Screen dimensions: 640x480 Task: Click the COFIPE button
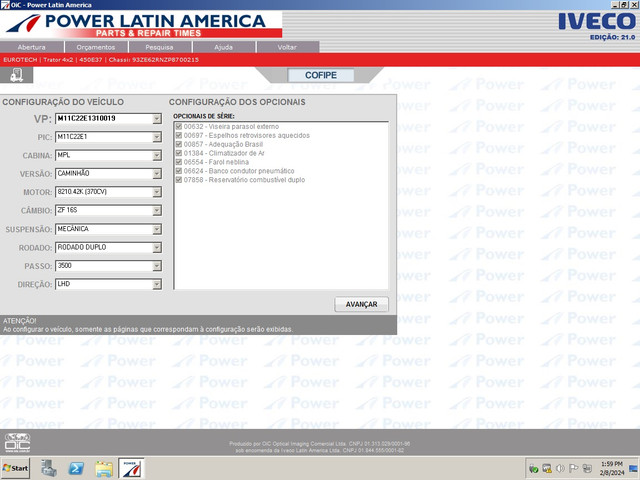(x=321, y=76)
